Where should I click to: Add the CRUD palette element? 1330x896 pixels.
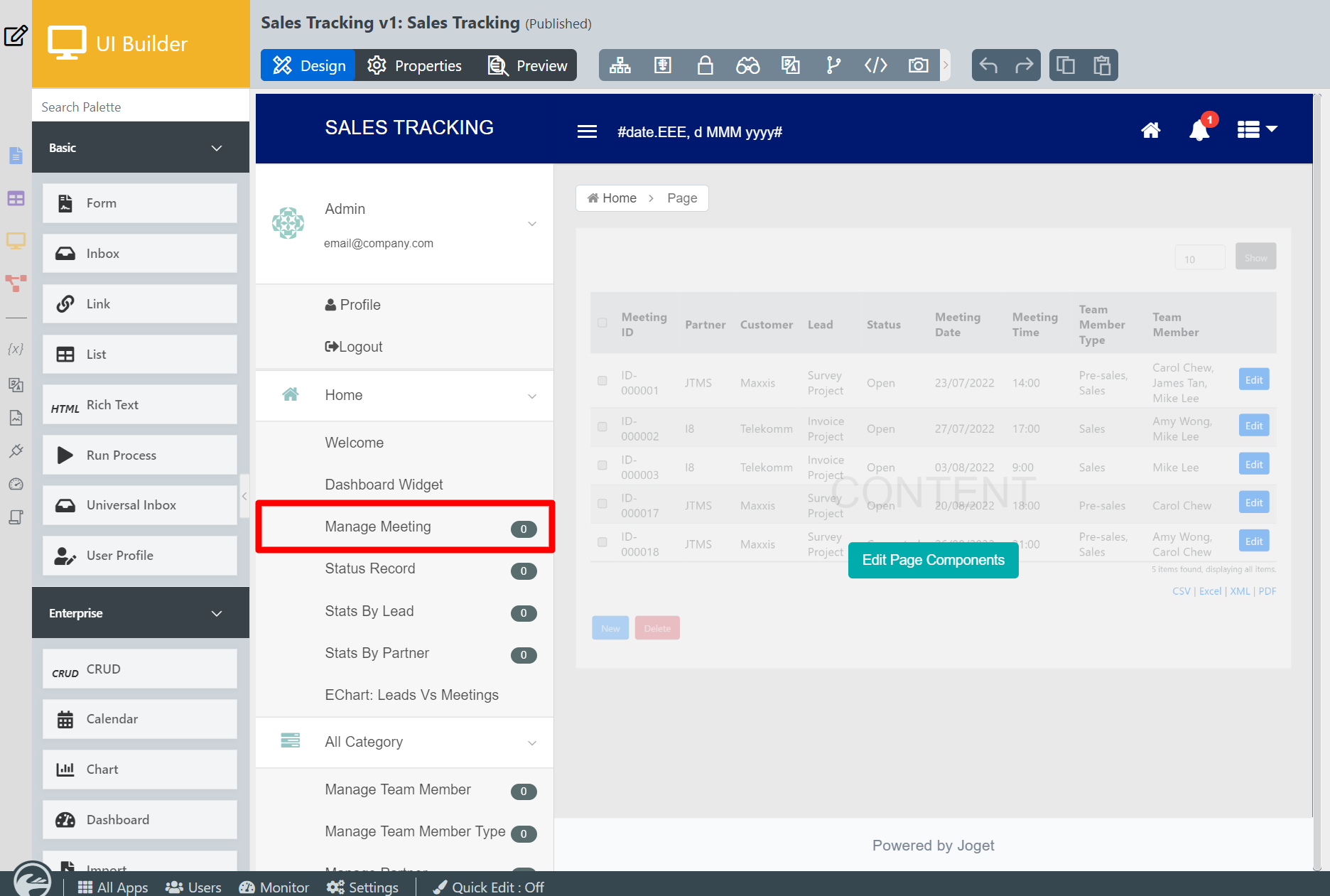(x=140, y=669)
